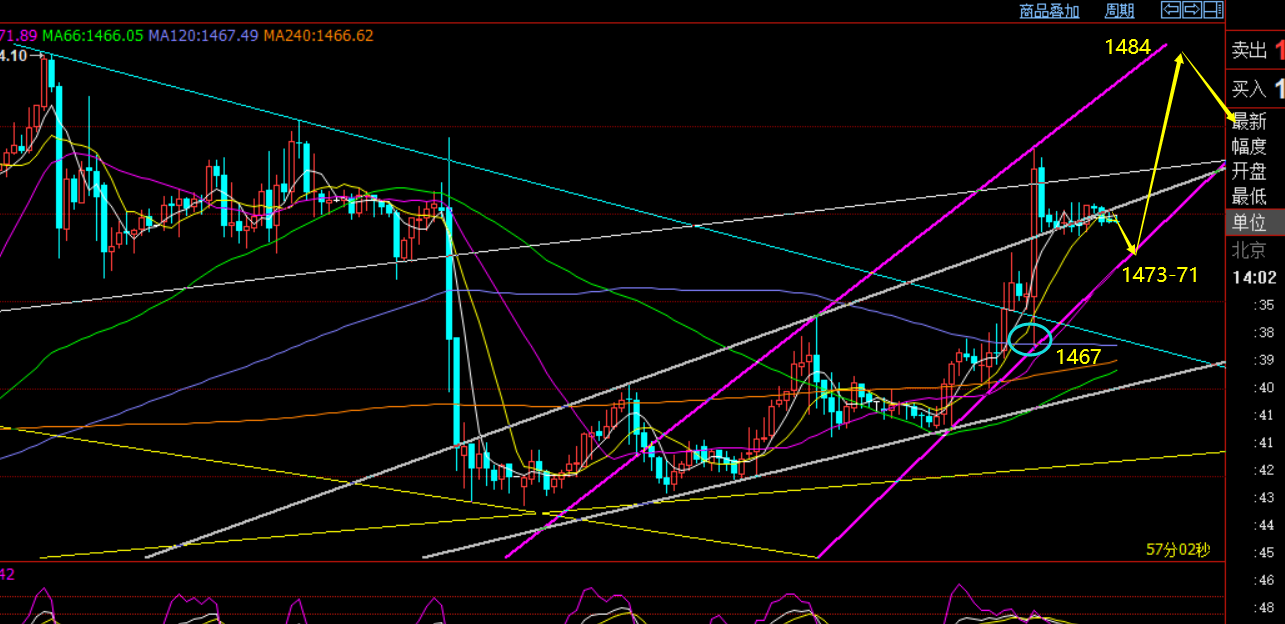
Task: Select the :40 tick row
Action: (1266, 388)
